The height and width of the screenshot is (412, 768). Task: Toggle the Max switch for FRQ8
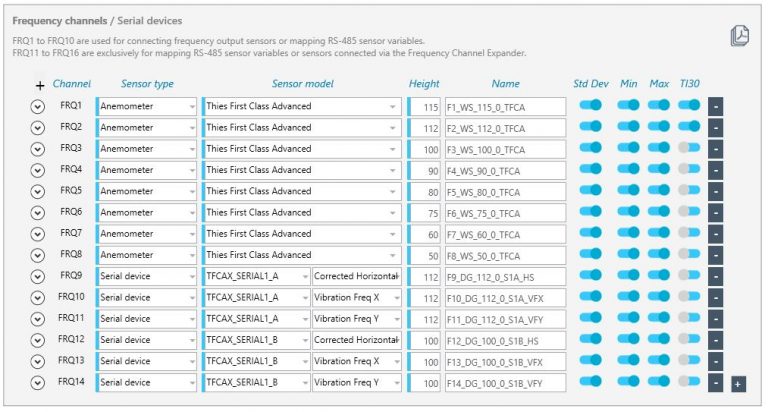[658, 255]
